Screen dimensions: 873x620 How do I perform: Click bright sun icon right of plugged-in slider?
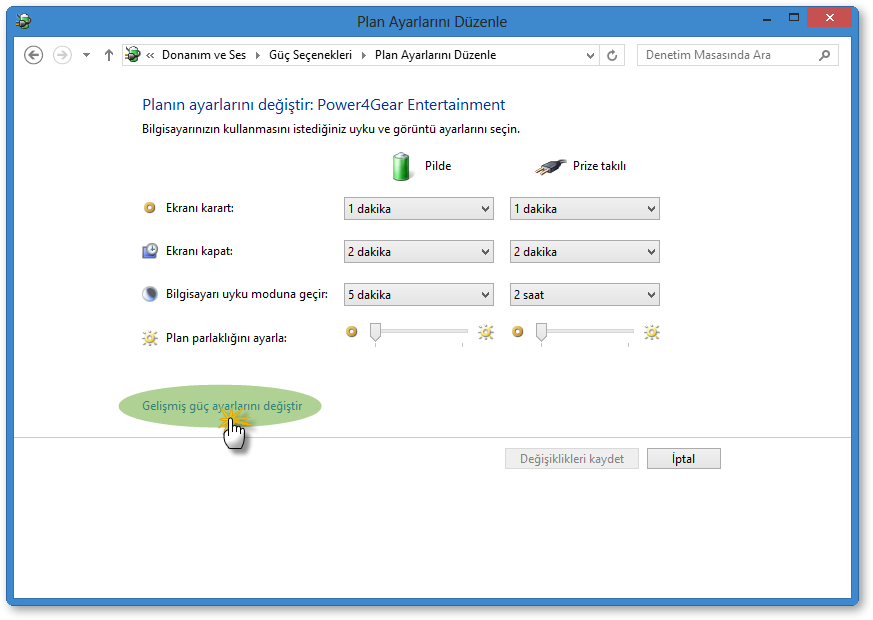(651, 332)
